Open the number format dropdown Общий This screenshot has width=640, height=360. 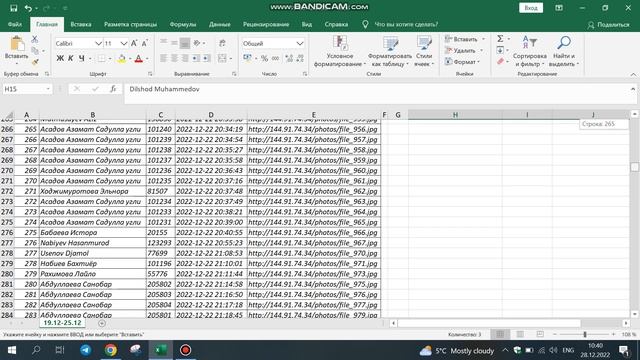(x=300, y=43)
